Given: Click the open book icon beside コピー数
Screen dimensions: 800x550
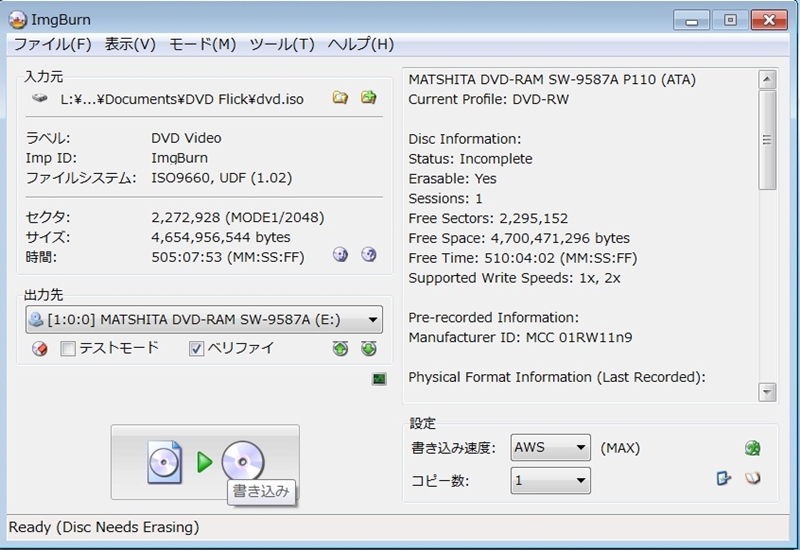Looking at the screenshot, I should [x=753, y=478].
